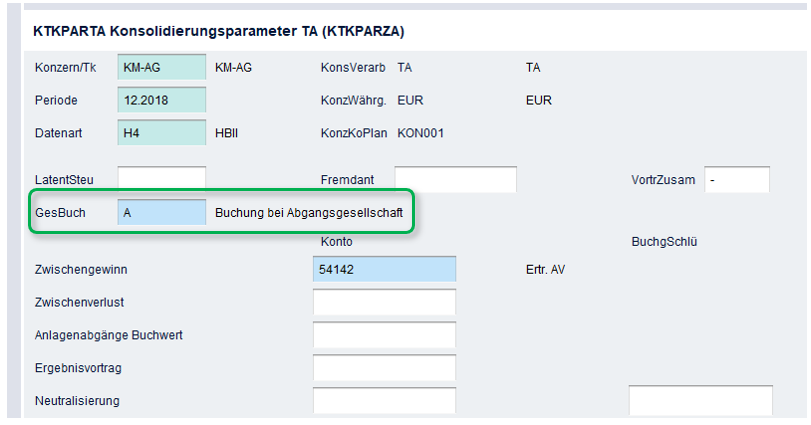Select the Periode field showing 12.2018
The width and height of the screenshot is (811, 425).
[162, 100]
